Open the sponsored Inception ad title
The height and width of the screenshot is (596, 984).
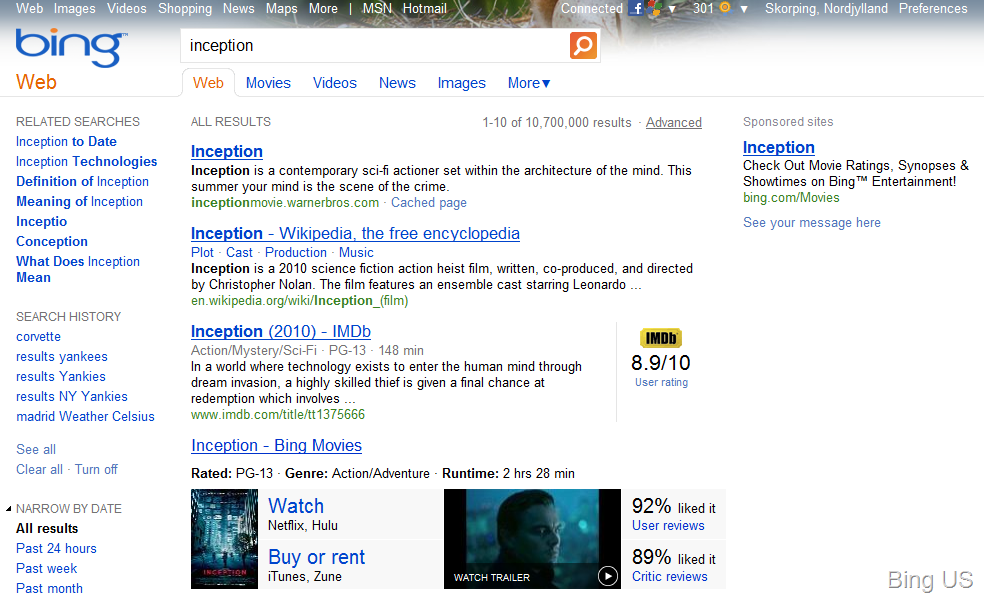779,147
